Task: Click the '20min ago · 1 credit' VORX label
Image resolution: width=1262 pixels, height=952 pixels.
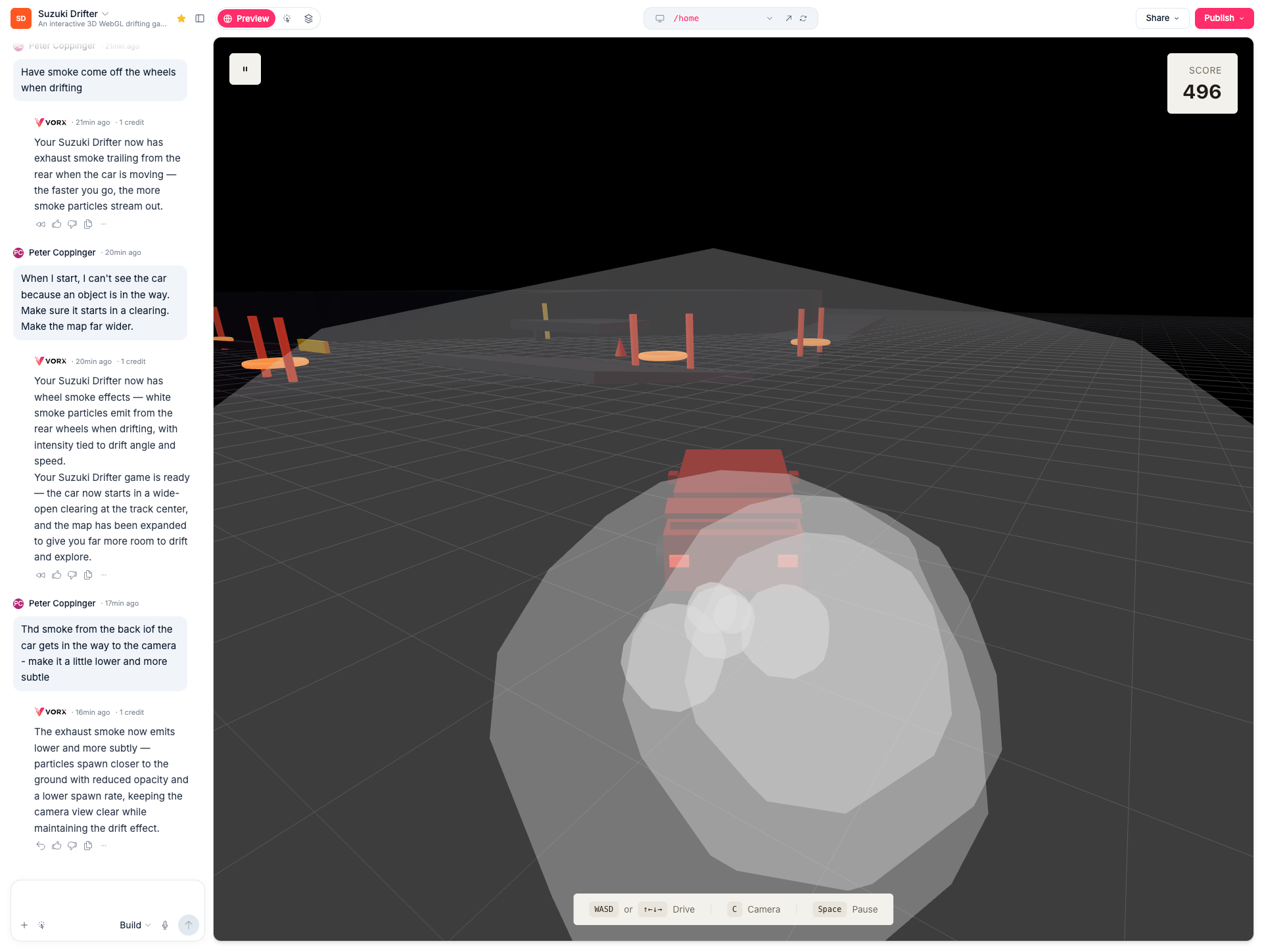Action: [x=110, y=361]
